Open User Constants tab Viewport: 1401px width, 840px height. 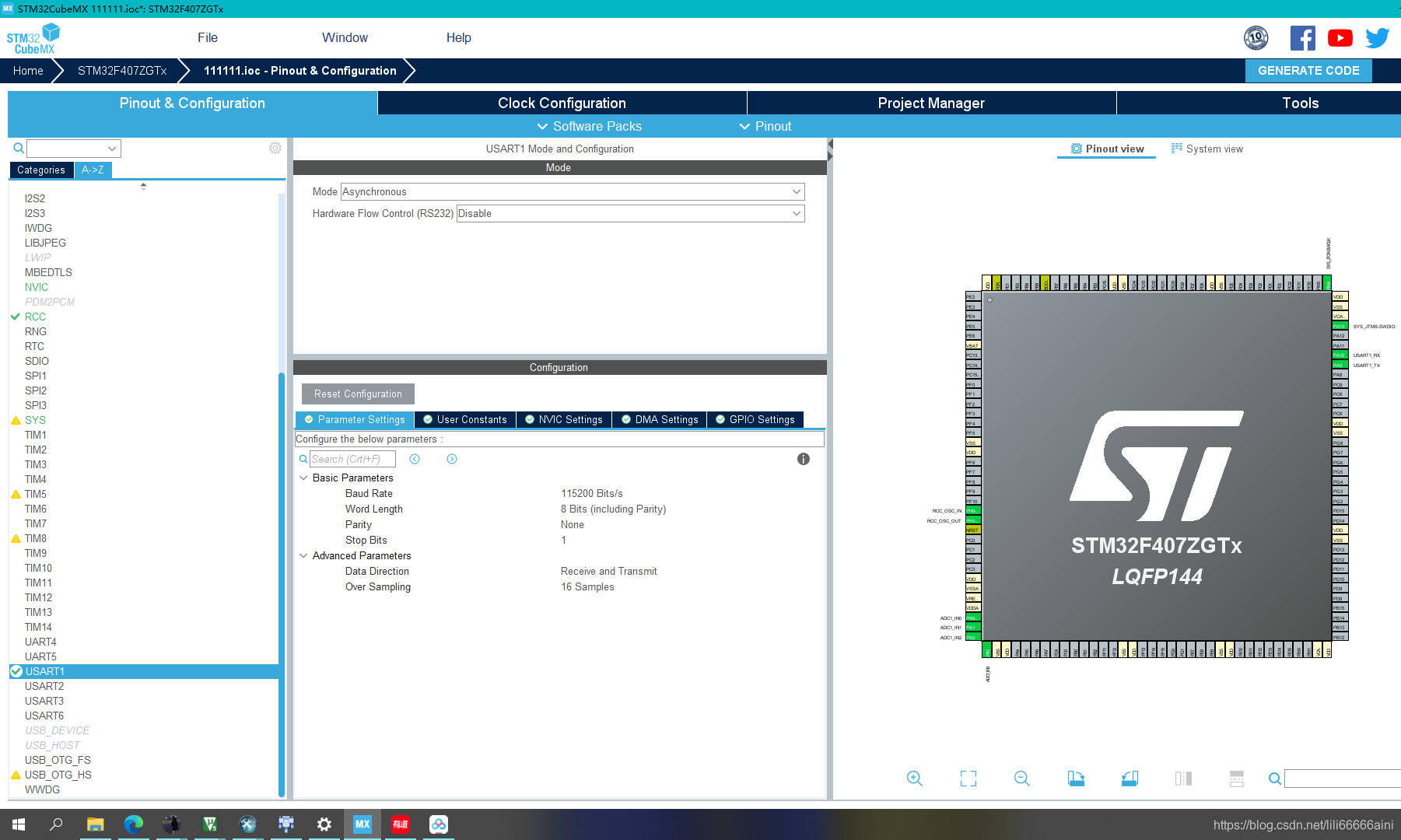point(465,419)
